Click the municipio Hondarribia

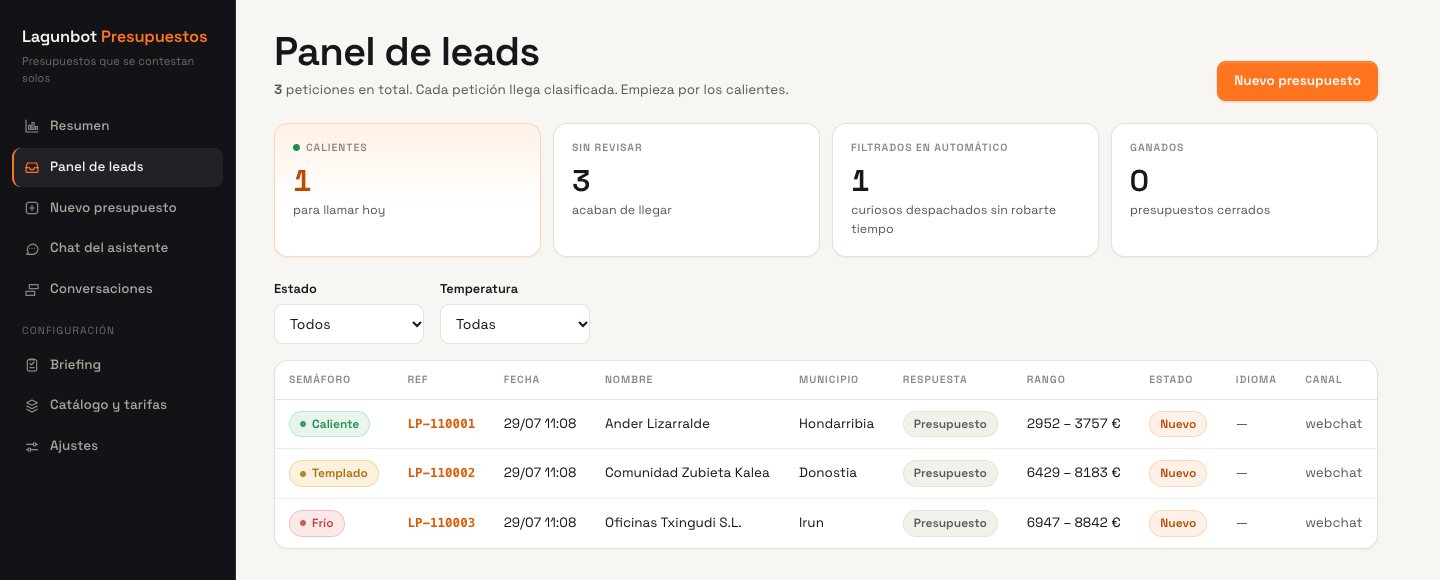[x=836, y=424]
